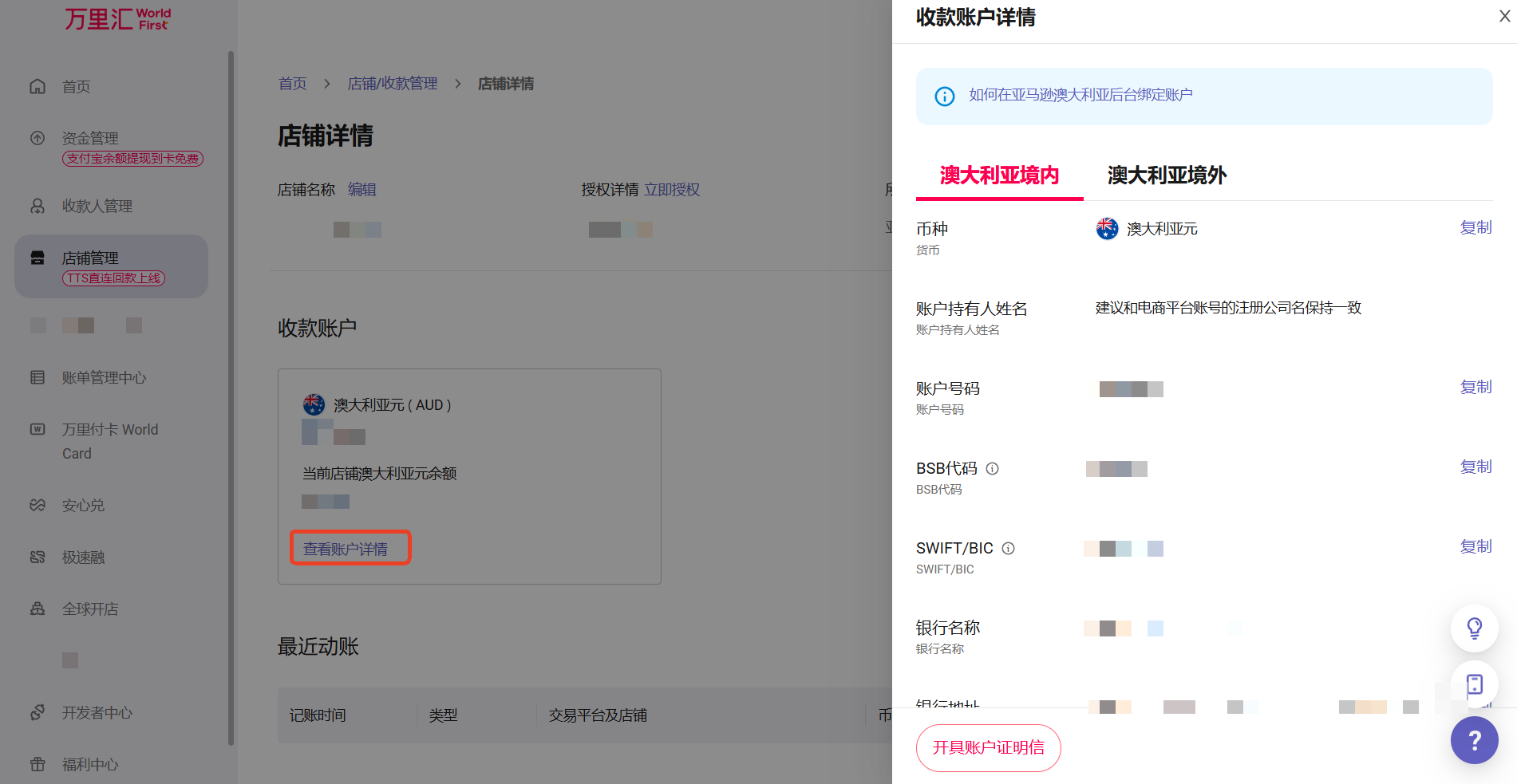Click the purple help question mark button
Screen dimensions: 1517x784
(1474, 740)
